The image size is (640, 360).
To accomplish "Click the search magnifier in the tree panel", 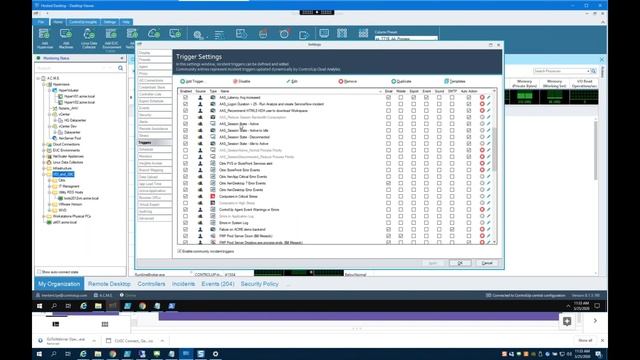I will [120, 68].
